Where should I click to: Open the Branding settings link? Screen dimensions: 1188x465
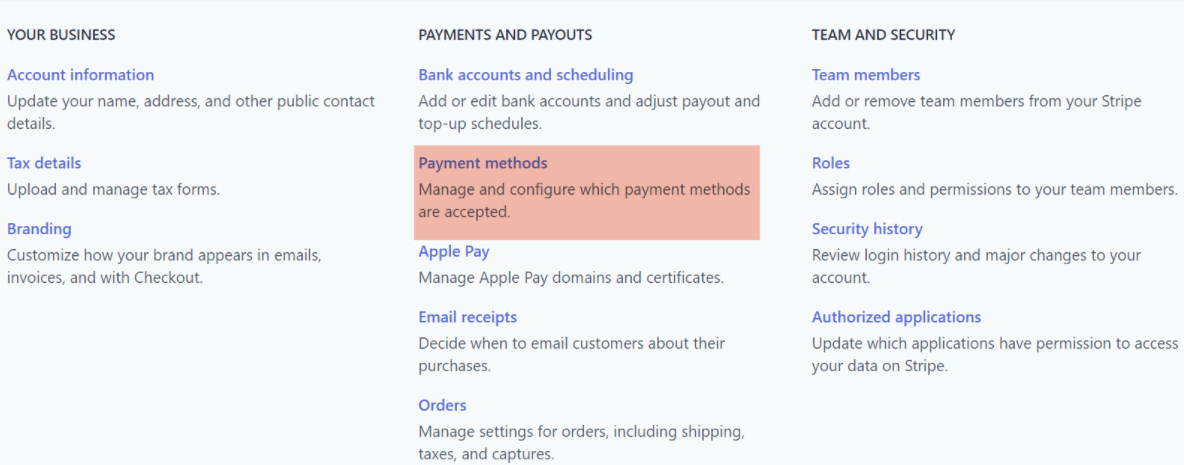click(39, 229)
